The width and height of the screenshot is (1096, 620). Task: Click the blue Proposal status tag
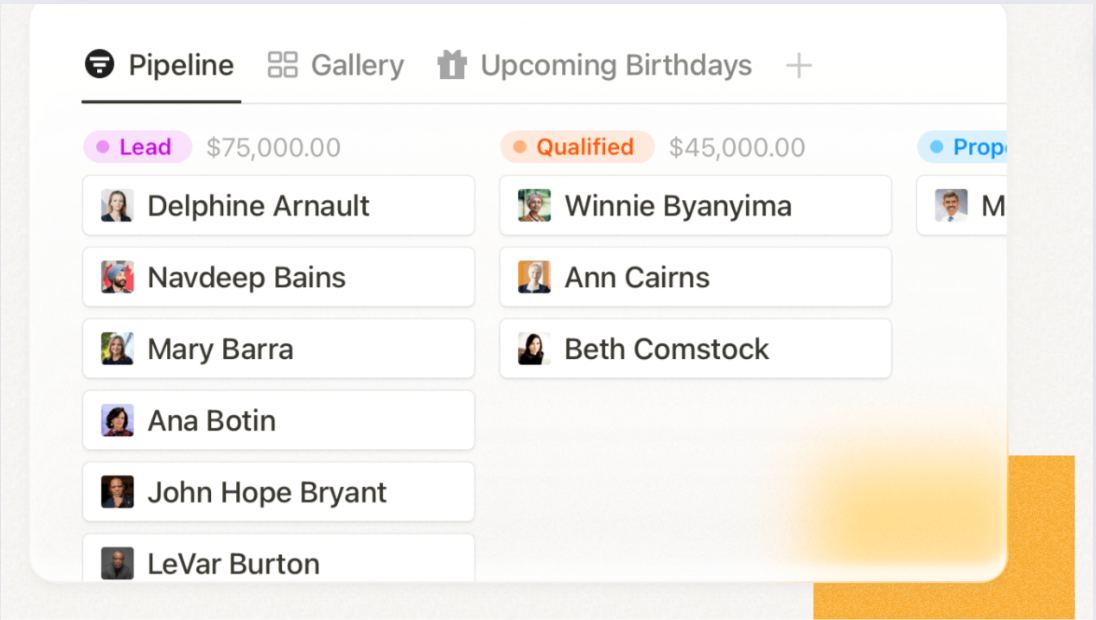point(962,147)
